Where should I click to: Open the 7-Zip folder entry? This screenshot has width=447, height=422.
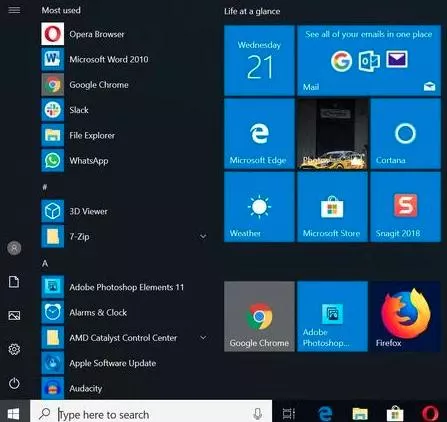[x=124, y=237]
